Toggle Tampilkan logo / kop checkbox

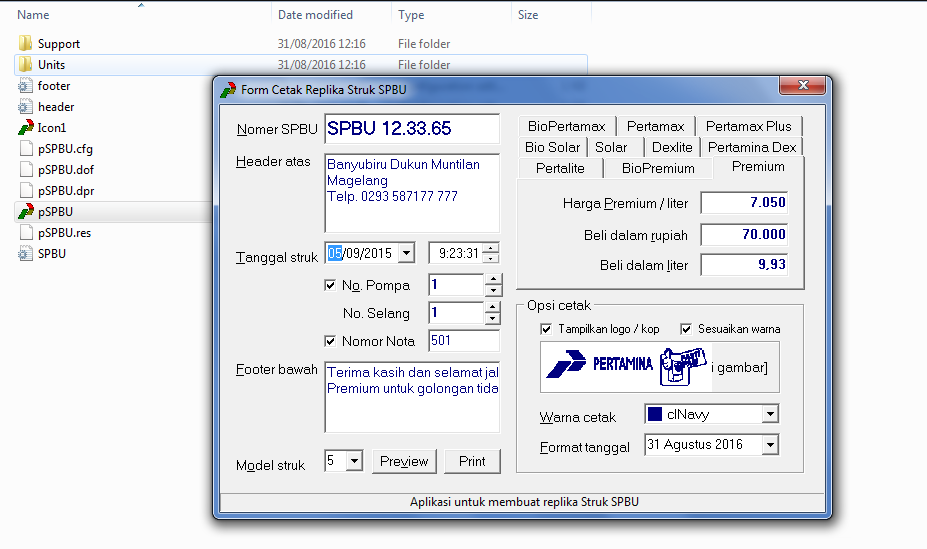tap(546, 329)
